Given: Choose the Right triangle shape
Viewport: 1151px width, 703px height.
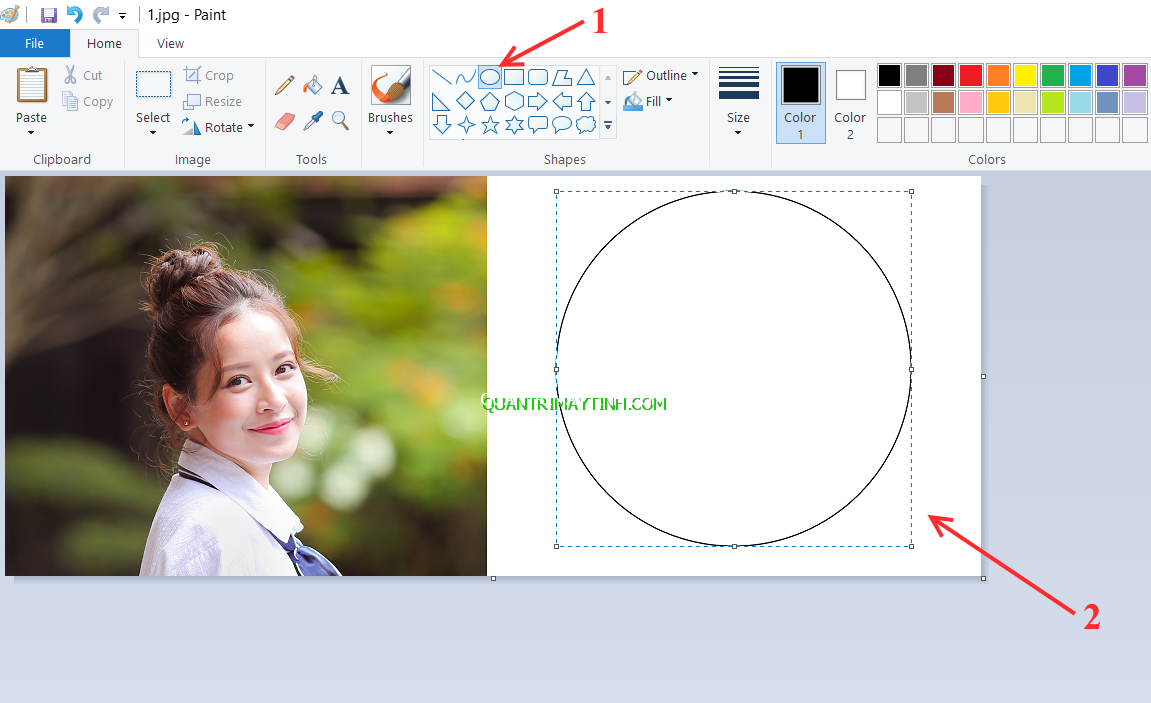Looking at the screenshot, I should [x=442, y=101].
